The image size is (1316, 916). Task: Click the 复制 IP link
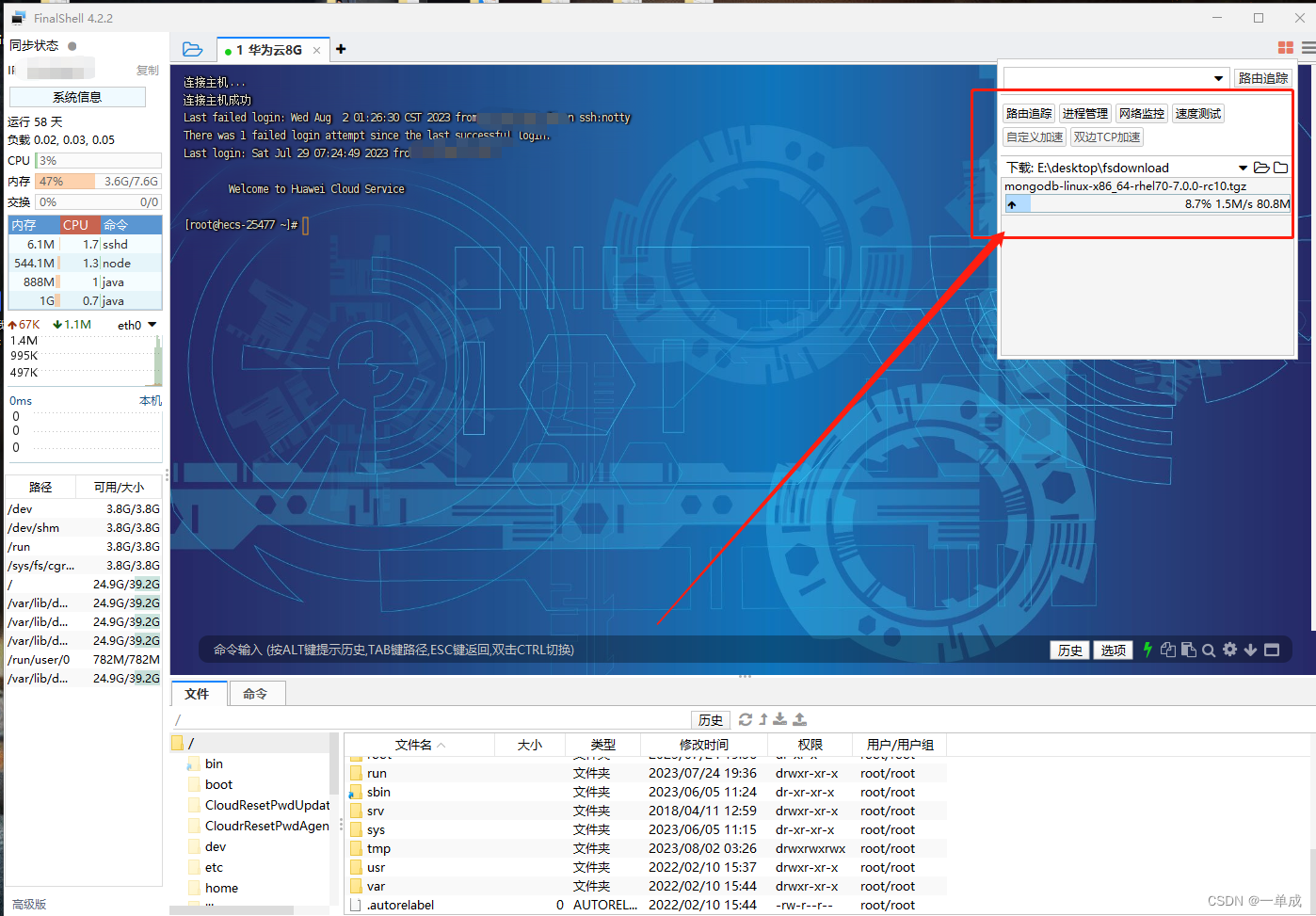tap(148, 71)
